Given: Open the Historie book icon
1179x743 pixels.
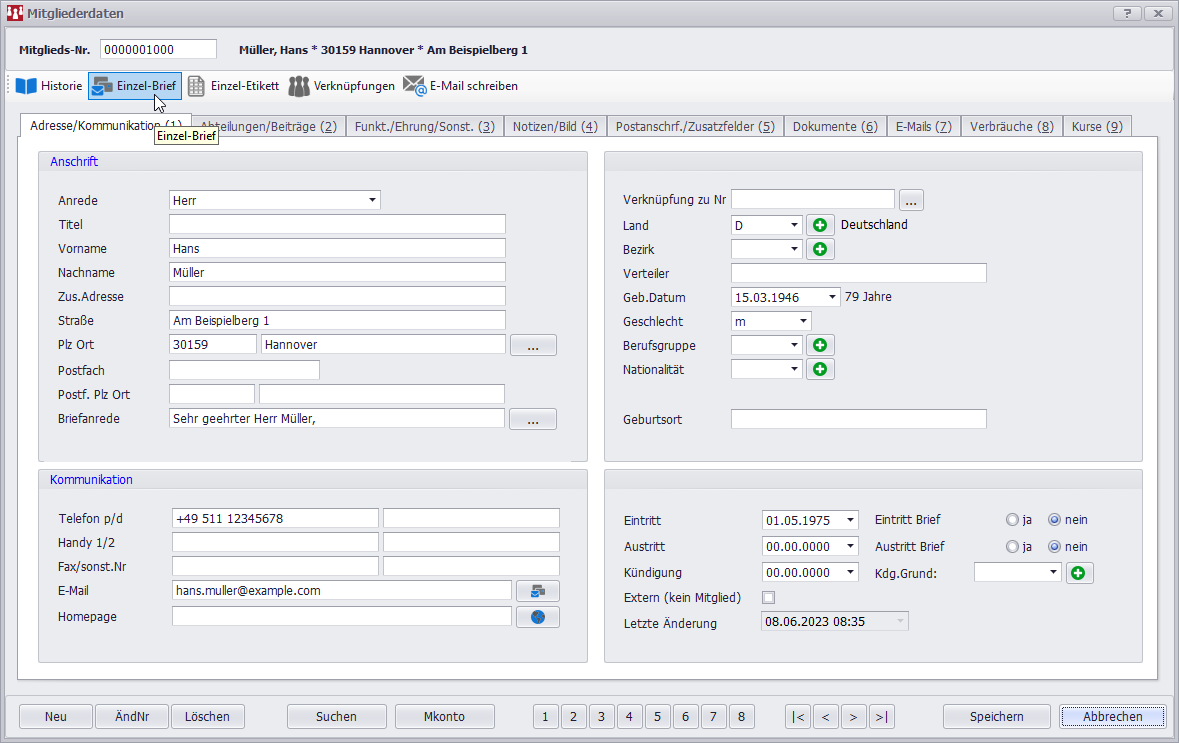Looking at the screenshot, I should pos(26,86).
